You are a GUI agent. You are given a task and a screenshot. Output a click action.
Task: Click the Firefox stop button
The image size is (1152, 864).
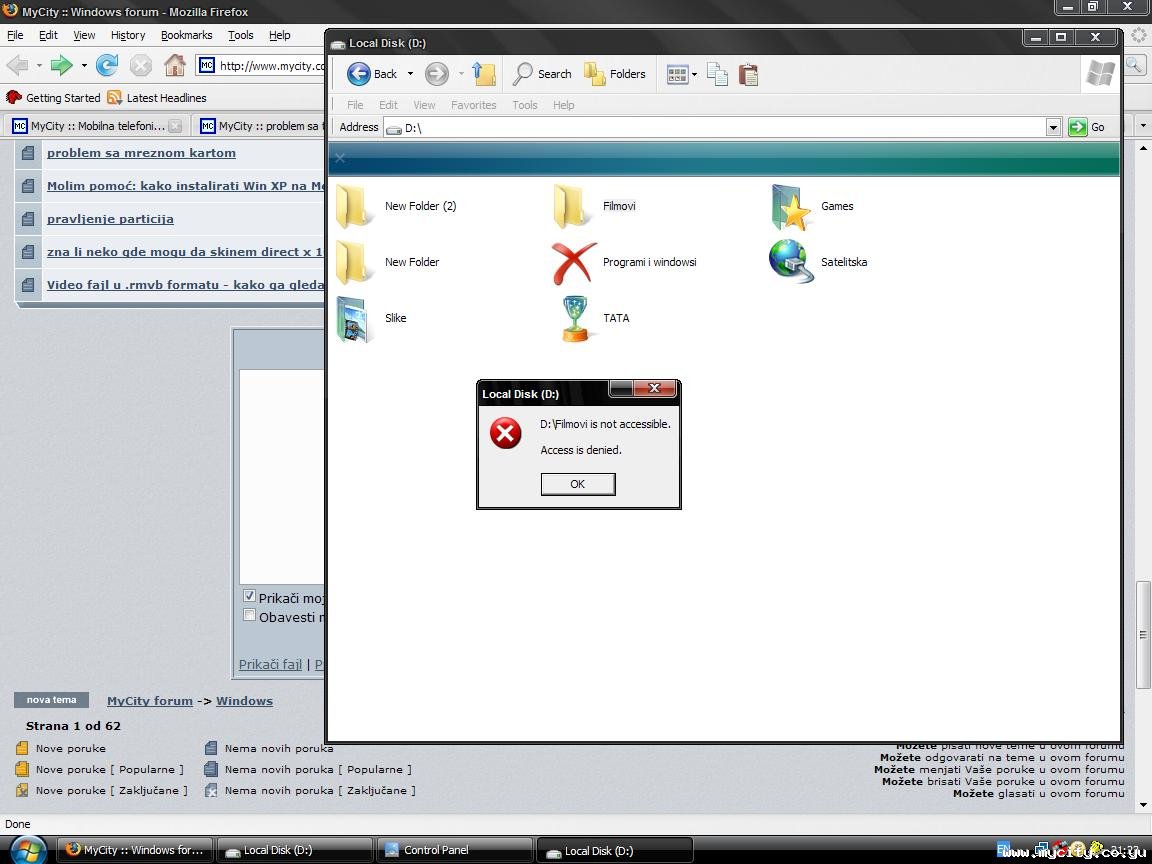click(140, 65)
